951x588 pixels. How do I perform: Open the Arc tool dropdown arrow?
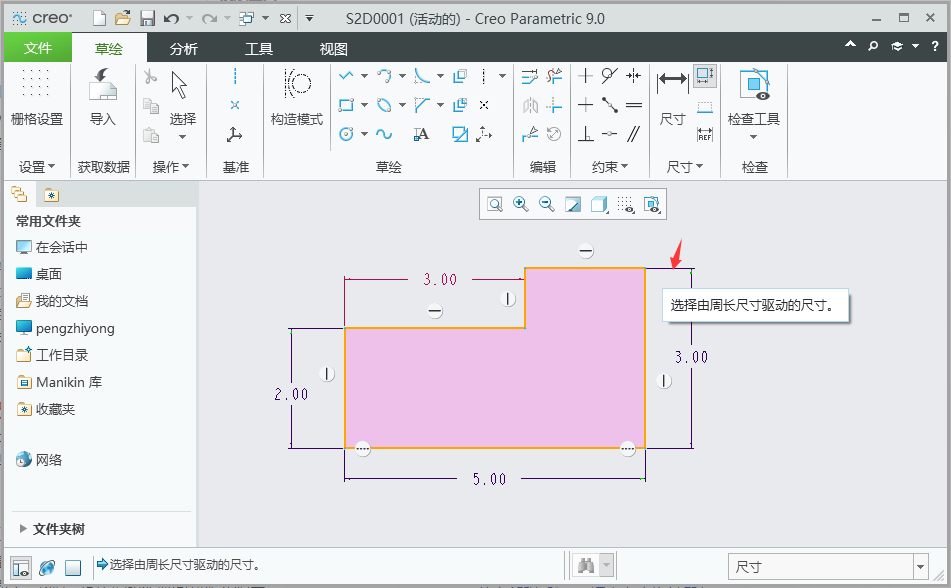coord(402,76)
